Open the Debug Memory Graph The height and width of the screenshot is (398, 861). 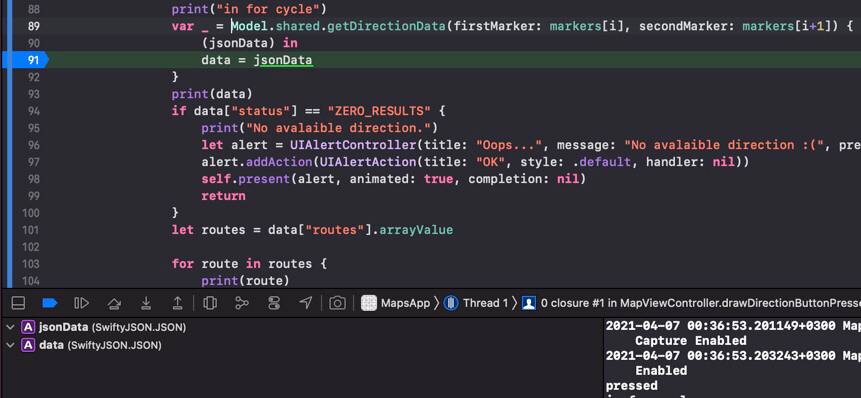(242, 302)
